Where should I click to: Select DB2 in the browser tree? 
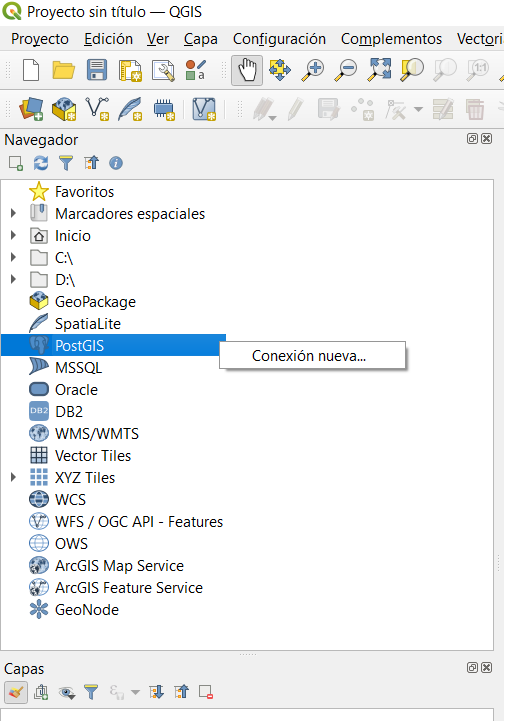69,412
